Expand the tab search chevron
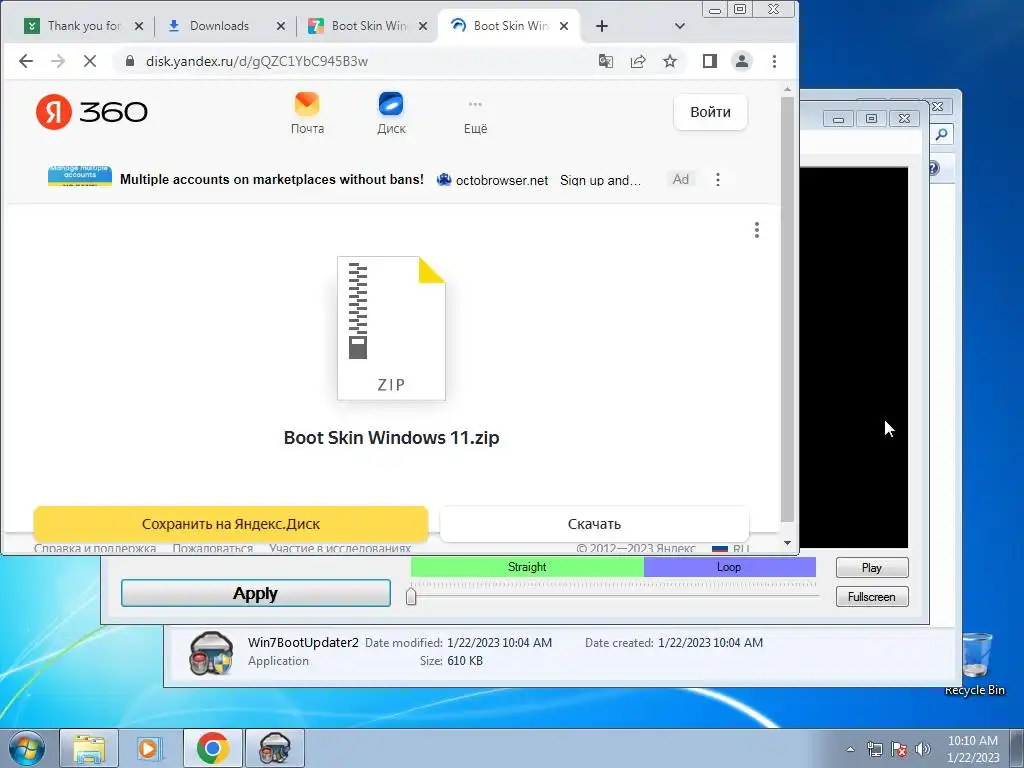Screen dimensions: 1024x768 (x=680, y=26)
